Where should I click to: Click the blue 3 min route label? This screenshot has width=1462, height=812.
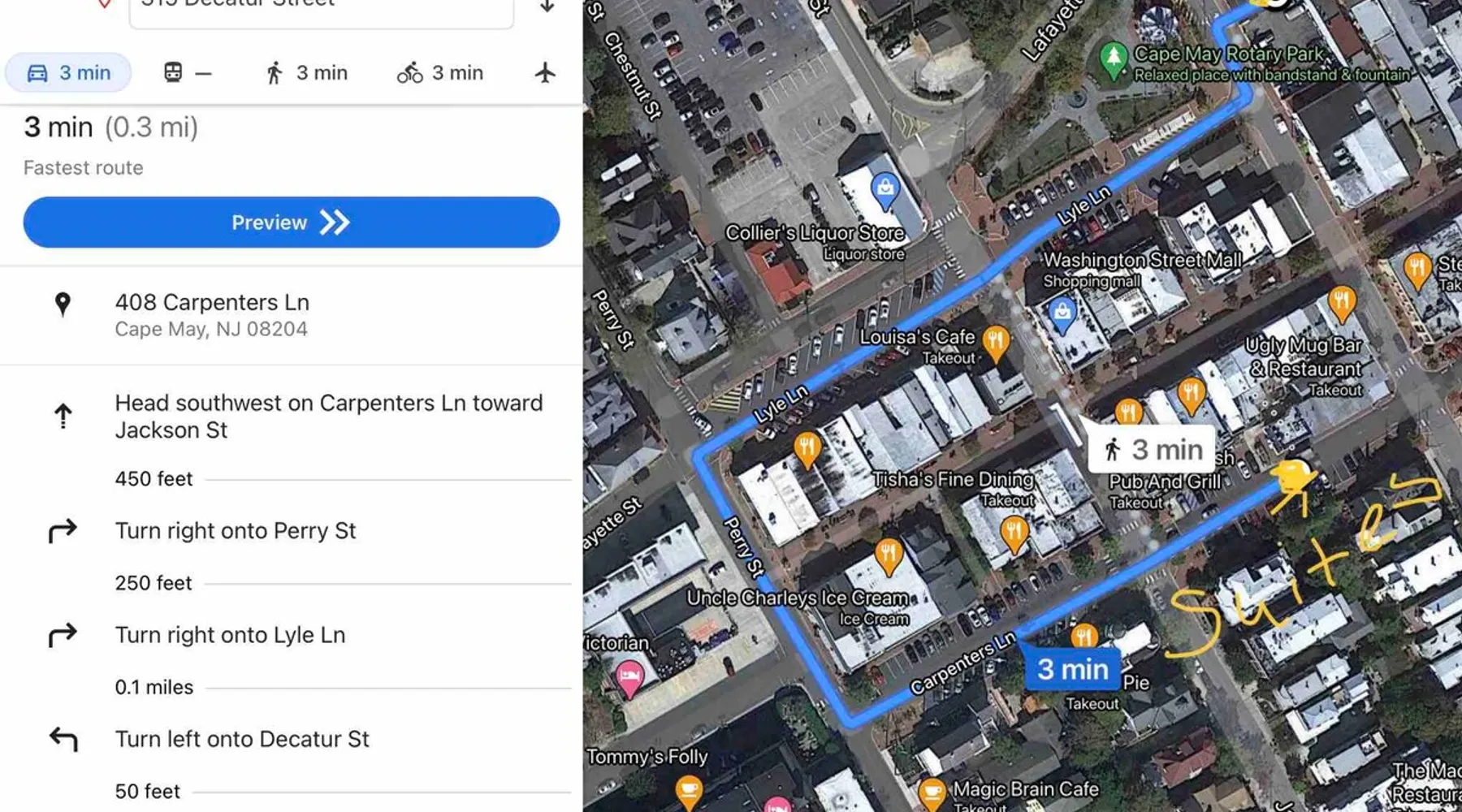[1072, 669]
